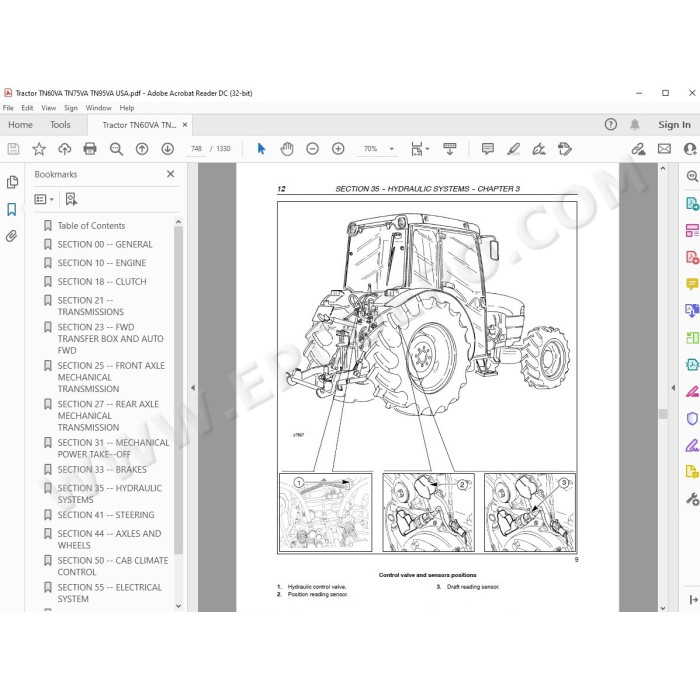Go to next page arrow
This screenshot has width=700, height=700.
pos(167,149)
